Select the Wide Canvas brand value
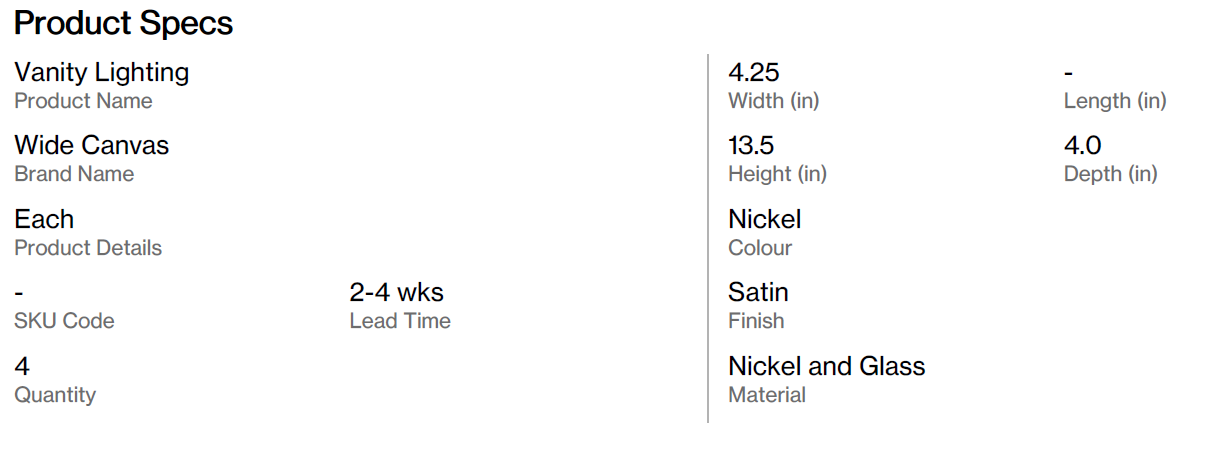The width and height of the screenshot is (1231, 457). [x=91, y=145]
